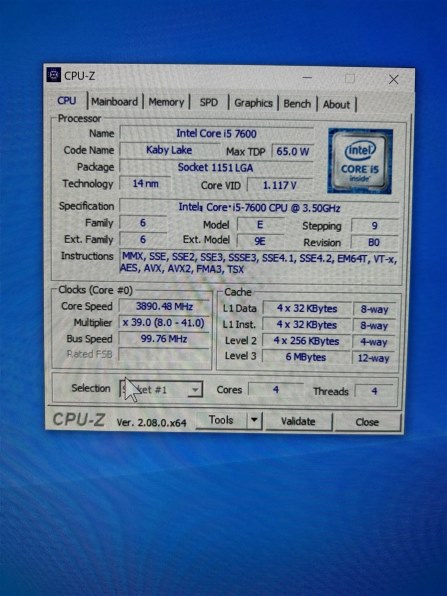This screenshot has width=447, height=596.
Task: Open the Memory tab
Action: tap(166, 102)
